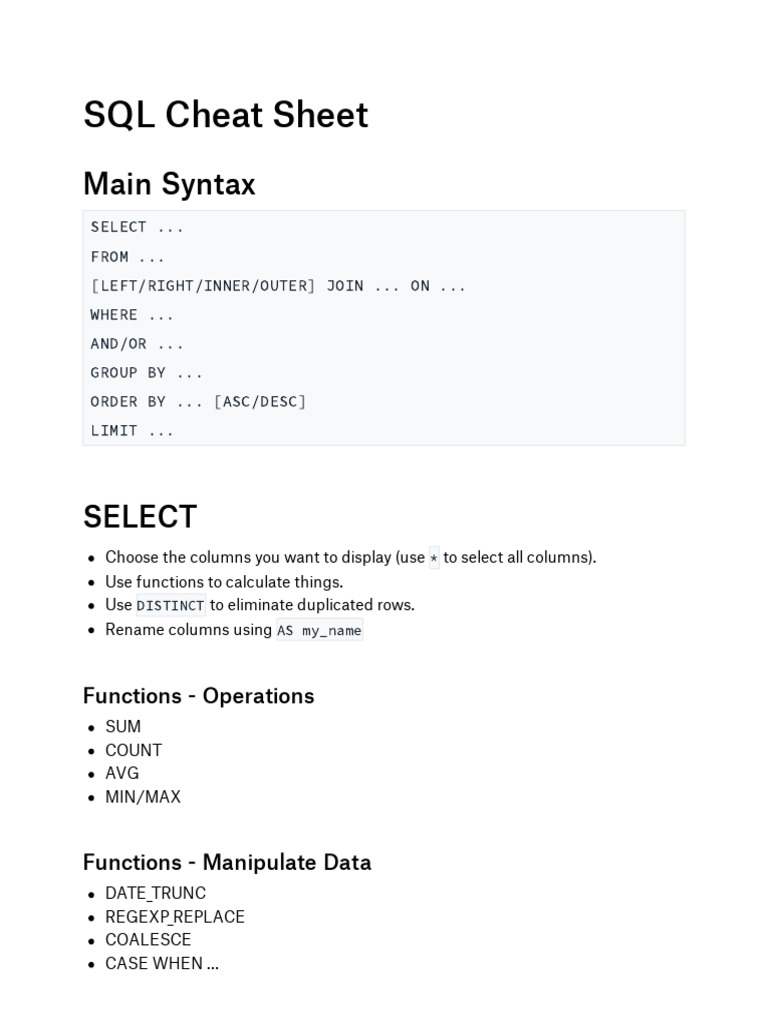The height and width of the screenshot is (1024, 768).
Task: Click the MIN/MAX bullet item
Action: (143, 797)
